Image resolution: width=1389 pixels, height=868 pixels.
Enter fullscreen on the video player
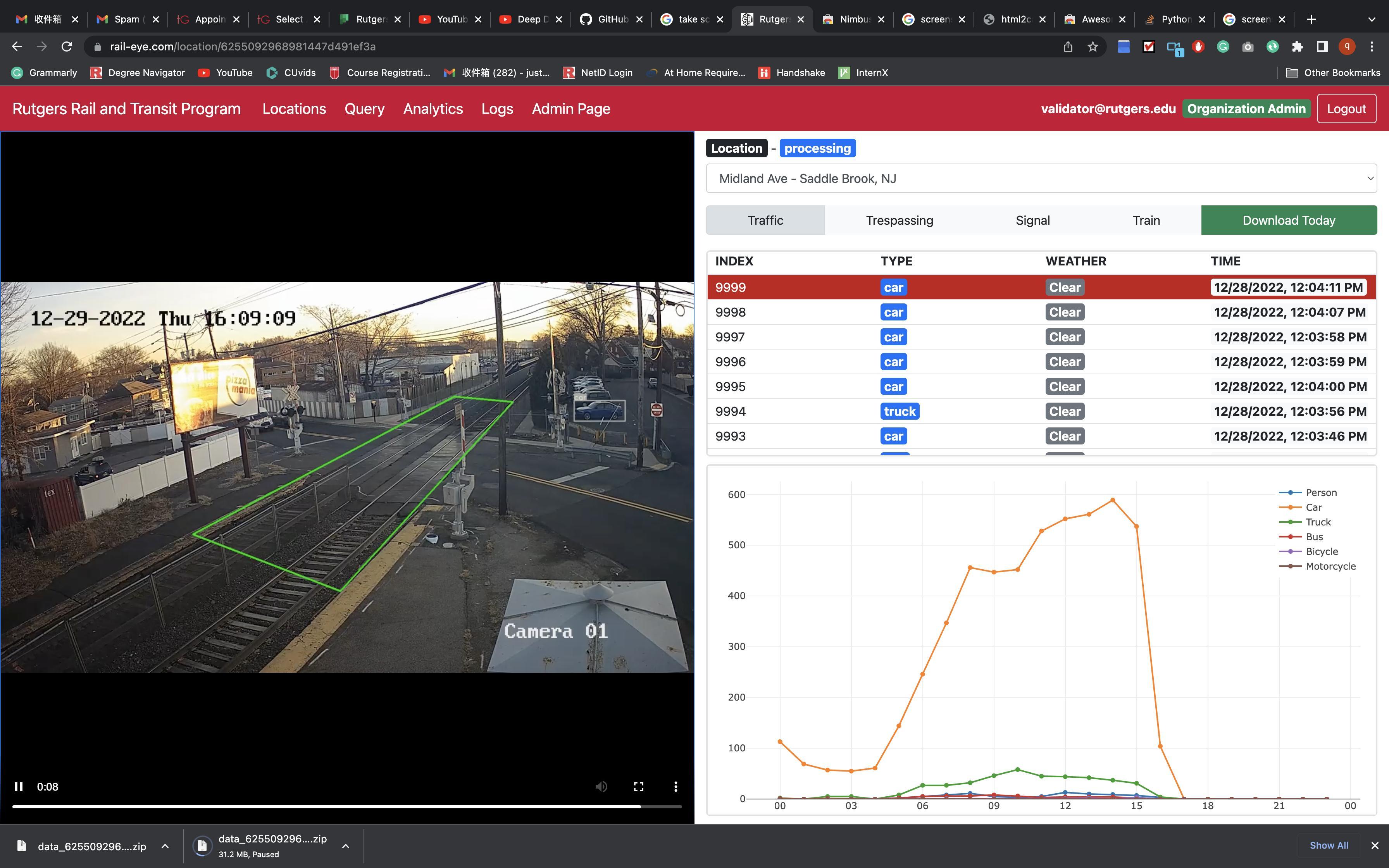tap(638, 787)
